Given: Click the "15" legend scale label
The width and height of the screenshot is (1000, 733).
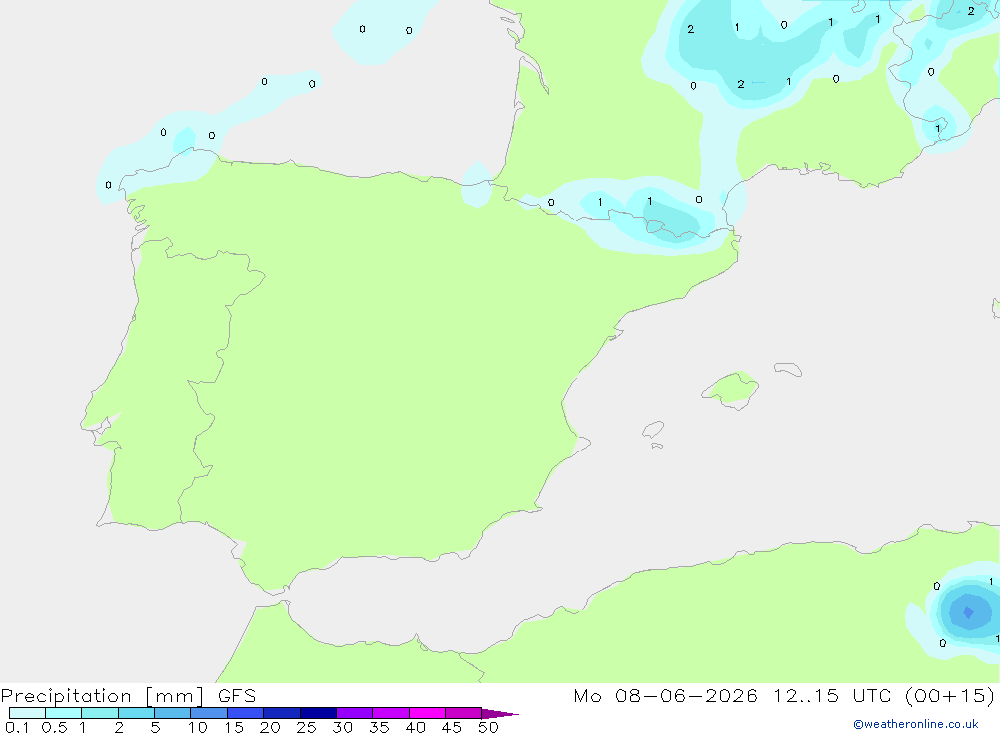Looking at the screenshot, I should coord(234,727).
